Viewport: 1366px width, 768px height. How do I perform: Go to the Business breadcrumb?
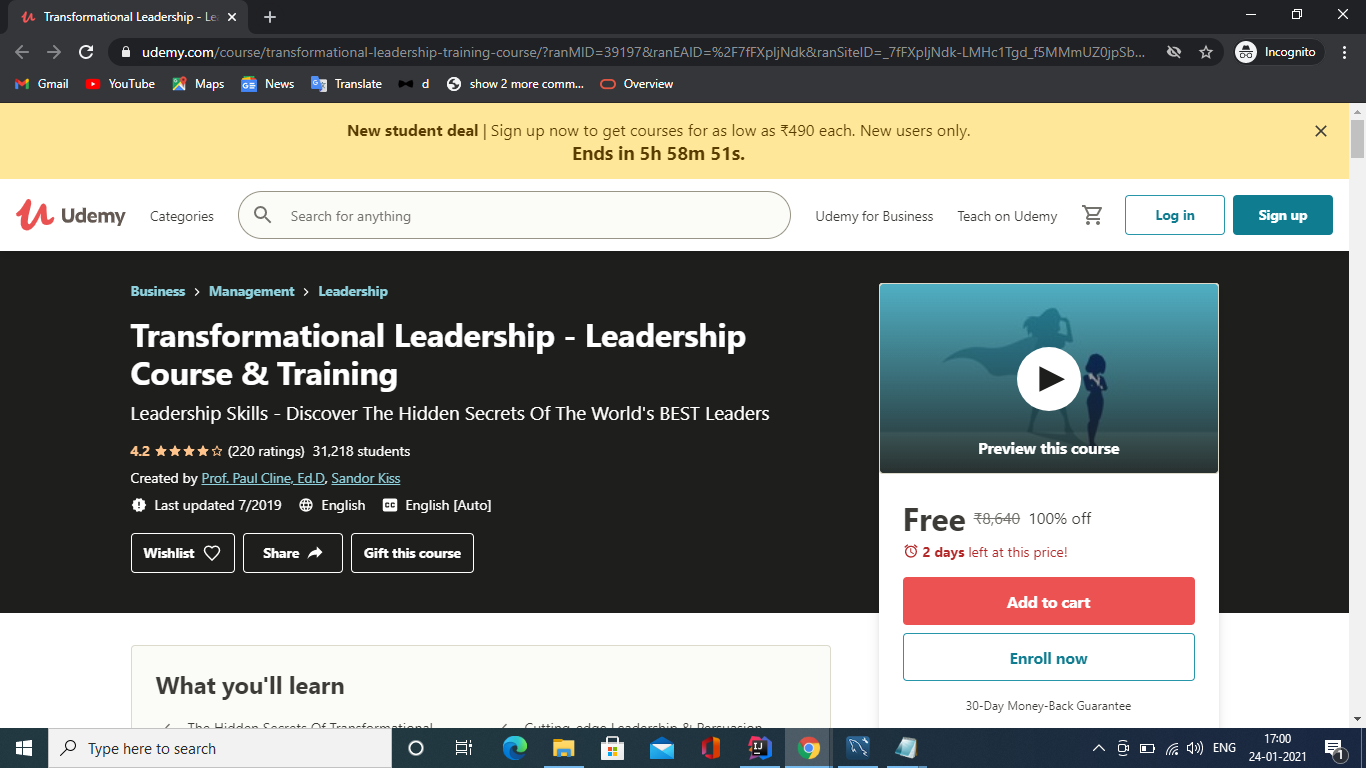click(x=158, y=291)
